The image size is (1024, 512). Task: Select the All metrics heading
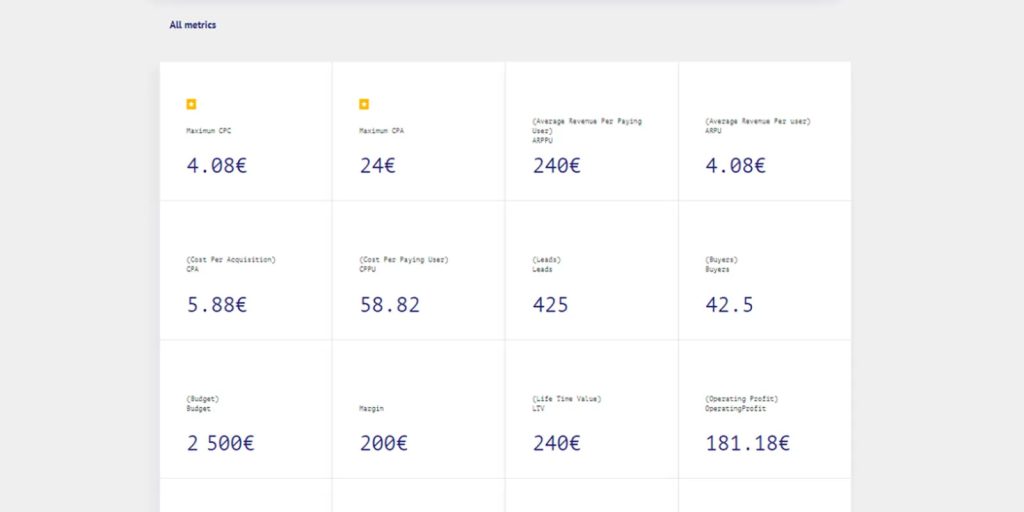(x=192, y=25)
